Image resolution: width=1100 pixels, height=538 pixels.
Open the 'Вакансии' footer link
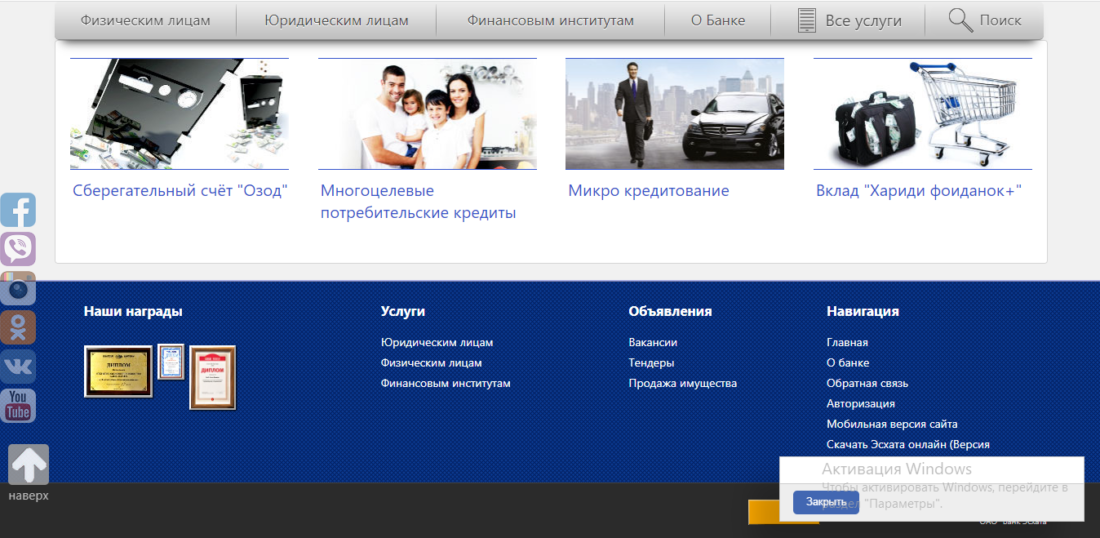click(x=652, y=342)
